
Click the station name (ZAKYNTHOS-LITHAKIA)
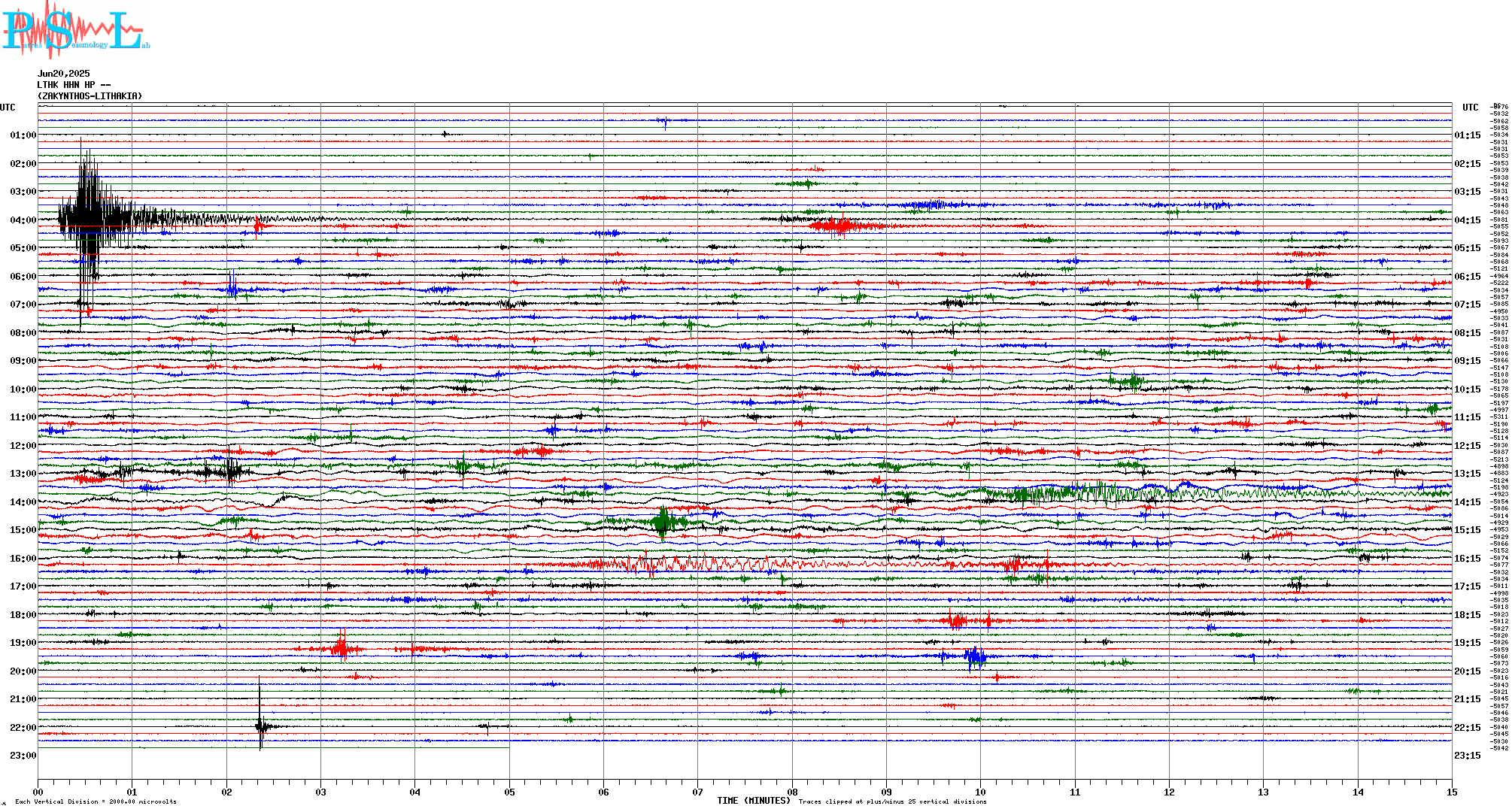coord(90,96)
